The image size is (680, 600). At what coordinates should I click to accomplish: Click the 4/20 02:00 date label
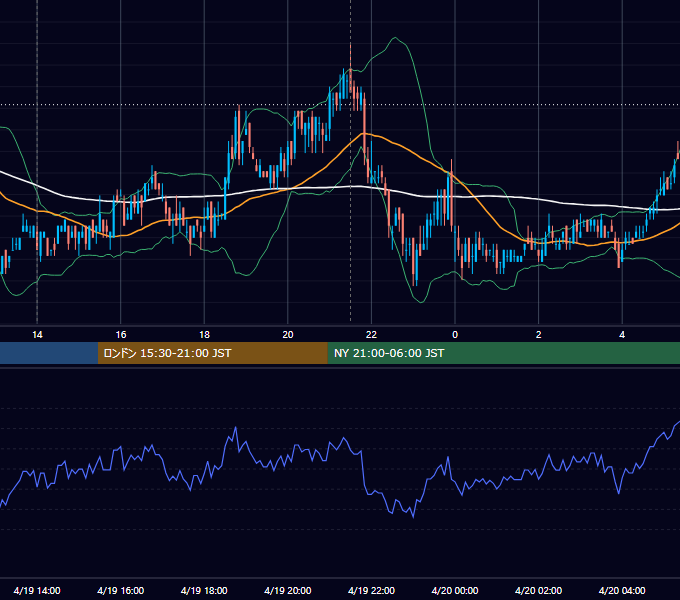click(538, 590)
